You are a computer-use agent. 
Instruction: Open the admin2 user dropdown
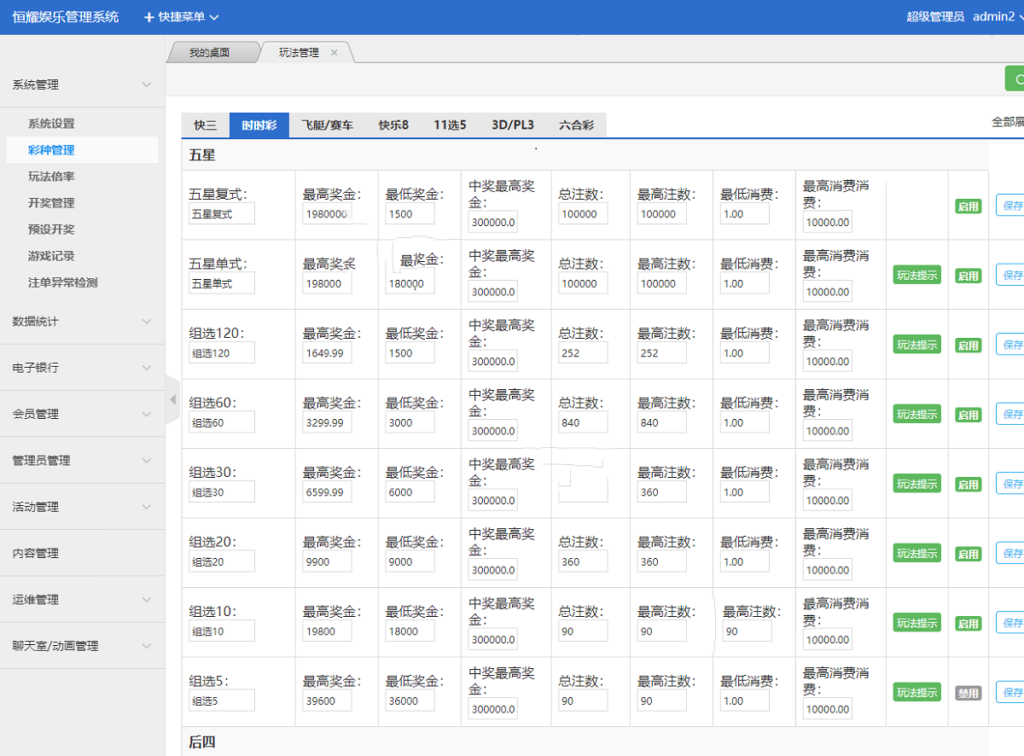[x=997, y=17]
